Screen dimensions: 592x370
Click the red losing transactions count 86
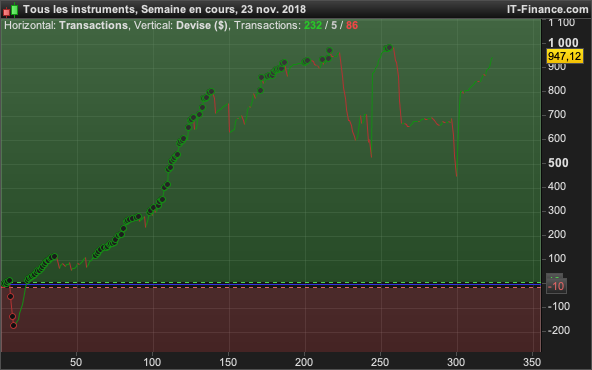(x=352, y=25)
